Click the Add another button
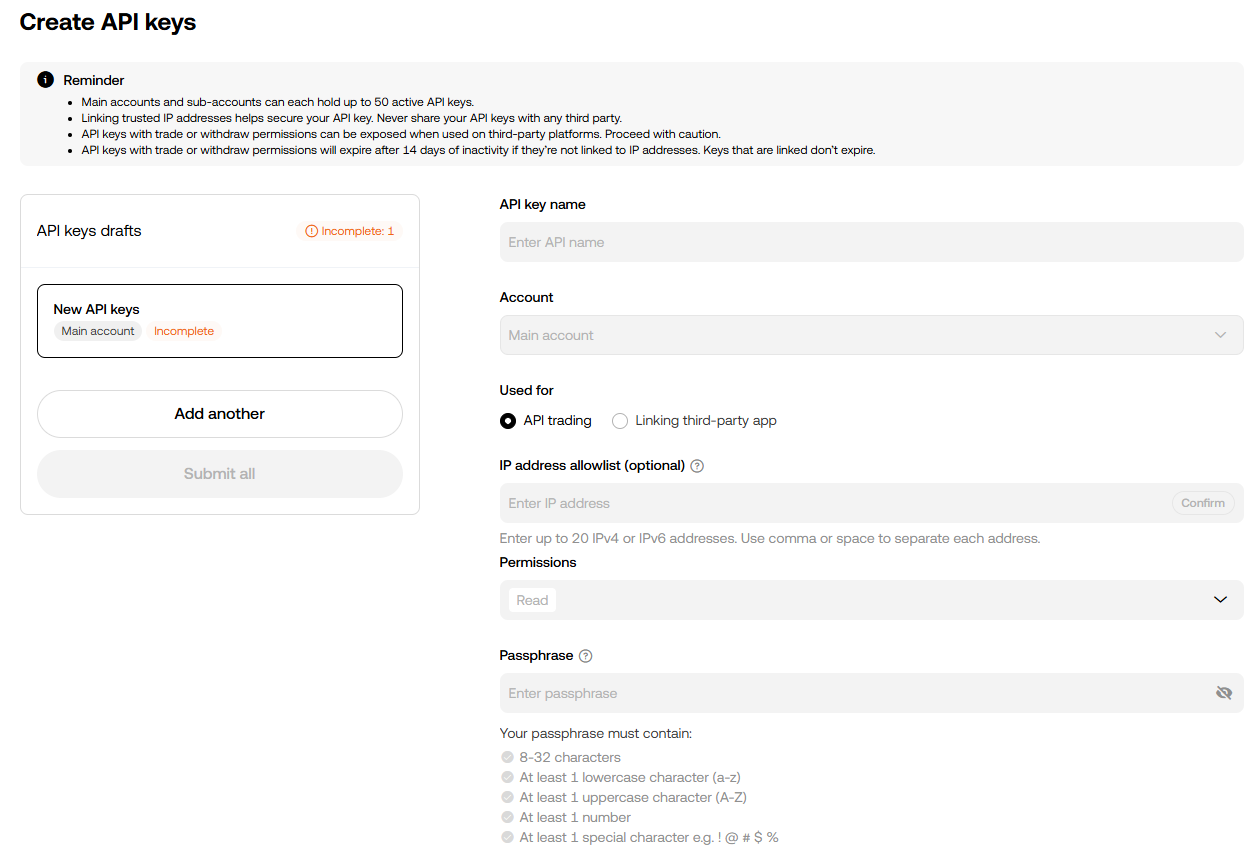This screenshot has height=859, width=1260. (x=220, y=414)
